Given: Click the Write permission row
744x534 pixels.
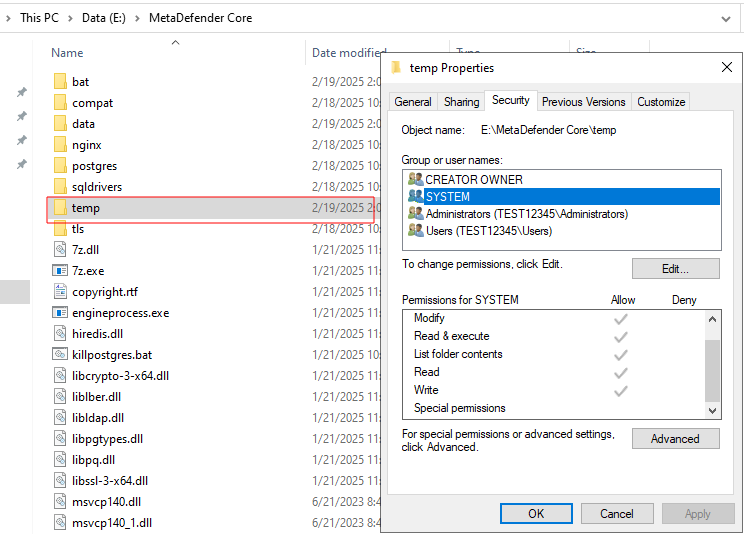Looking at the screenshot, I should pos(553,390).
